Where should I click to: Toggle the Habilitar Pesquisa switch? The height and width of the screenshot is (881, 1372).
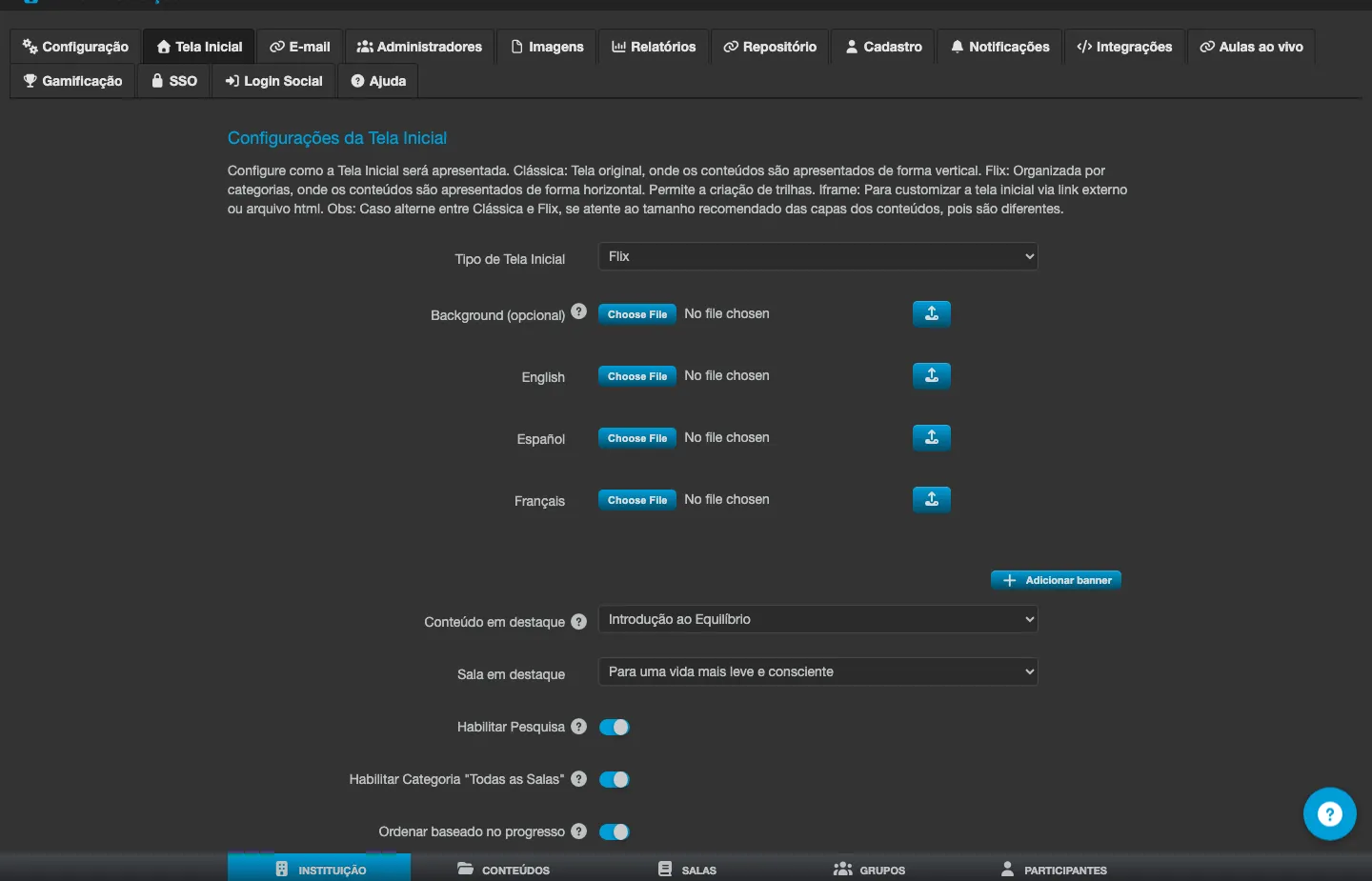point(615,727)
